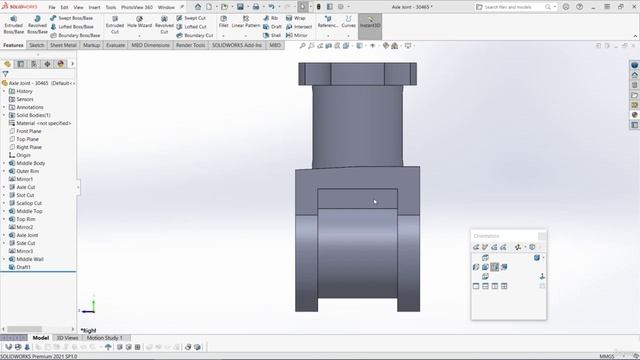This screenshot has height=360, width=640.
Task: Click the MMGS unit system in status bar
Action: 607,356
